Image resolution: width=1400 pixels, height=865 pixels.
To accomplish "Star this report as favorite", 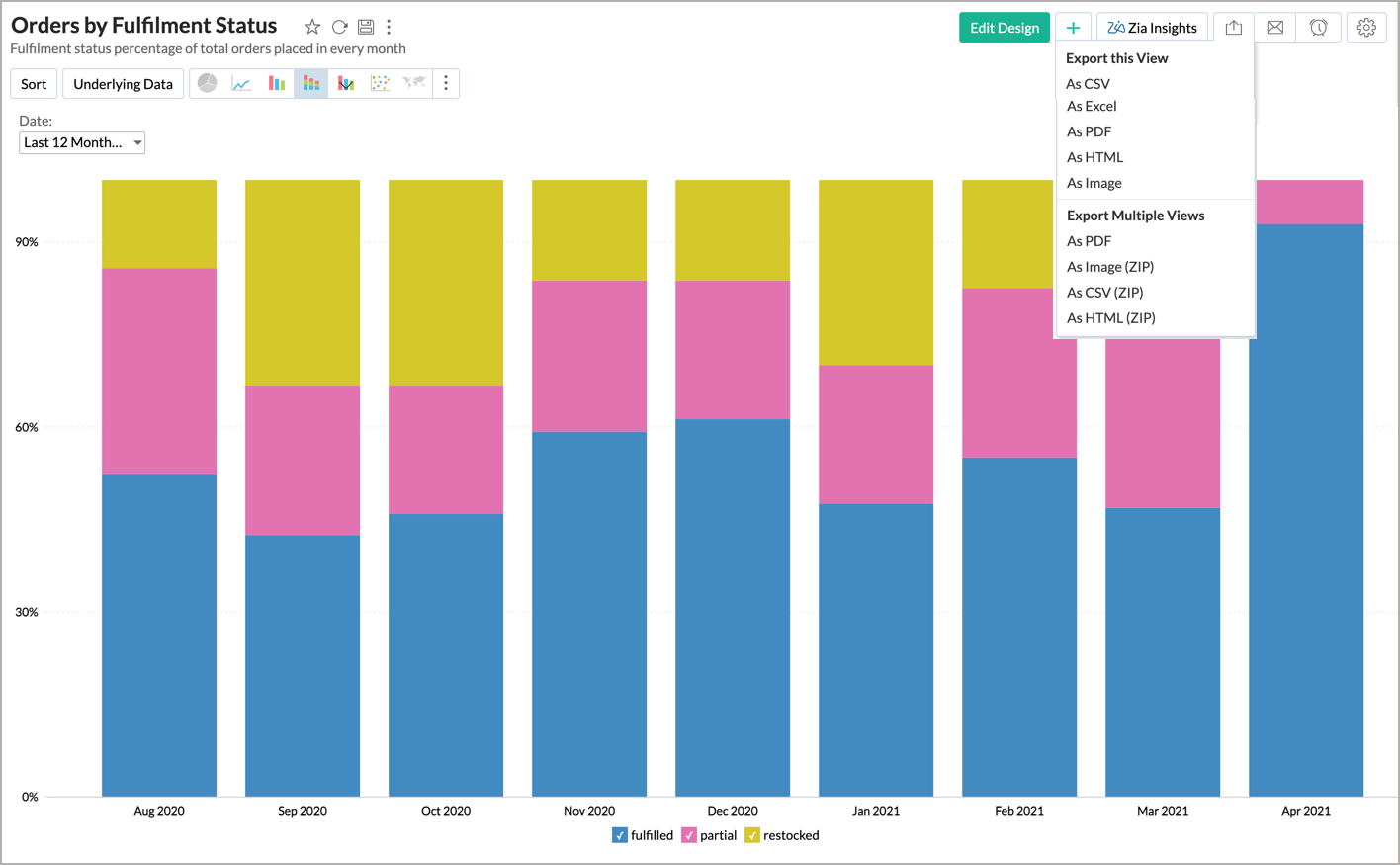I will click(312, 28).
